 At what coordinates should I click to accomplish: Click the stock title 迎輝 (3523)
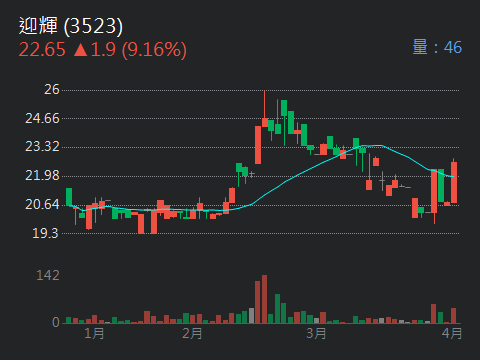pyautogui.click(x=71, y=26)
